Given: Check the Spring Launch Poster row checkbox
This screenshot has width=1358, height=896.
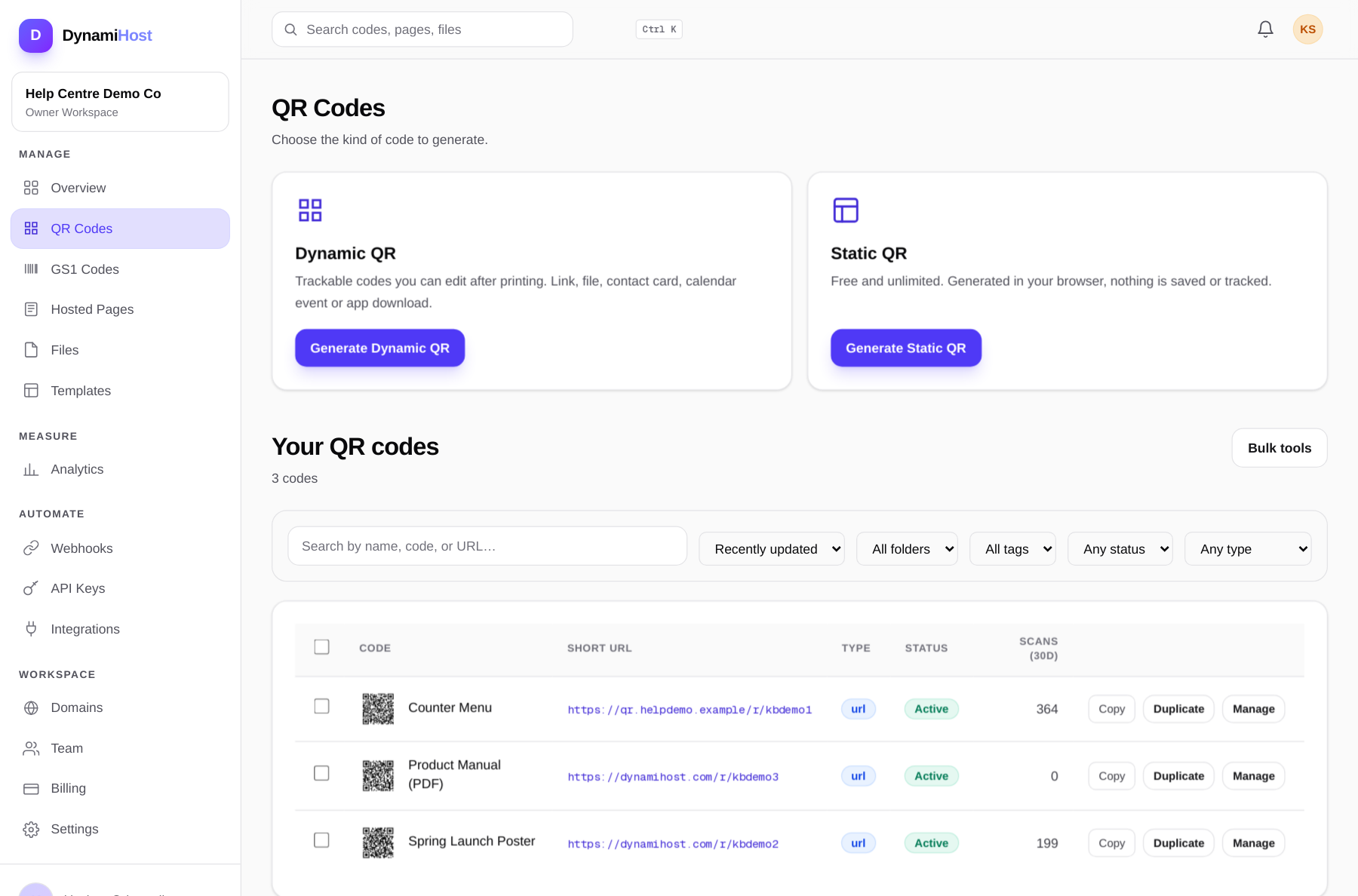Looking at the screenshot, I should tap(321, 840).
